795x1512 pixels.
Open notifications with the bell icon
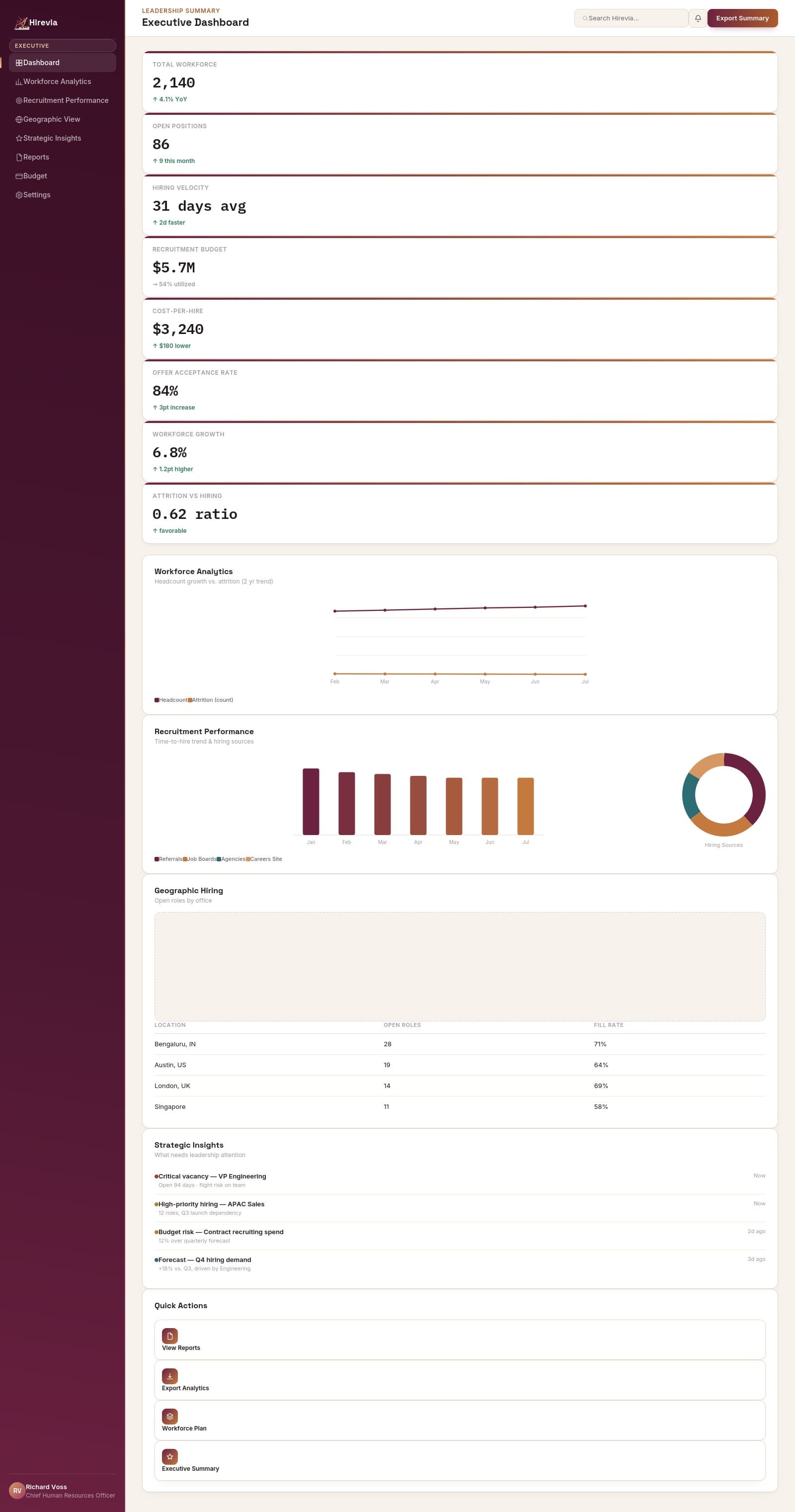point(698,18)
